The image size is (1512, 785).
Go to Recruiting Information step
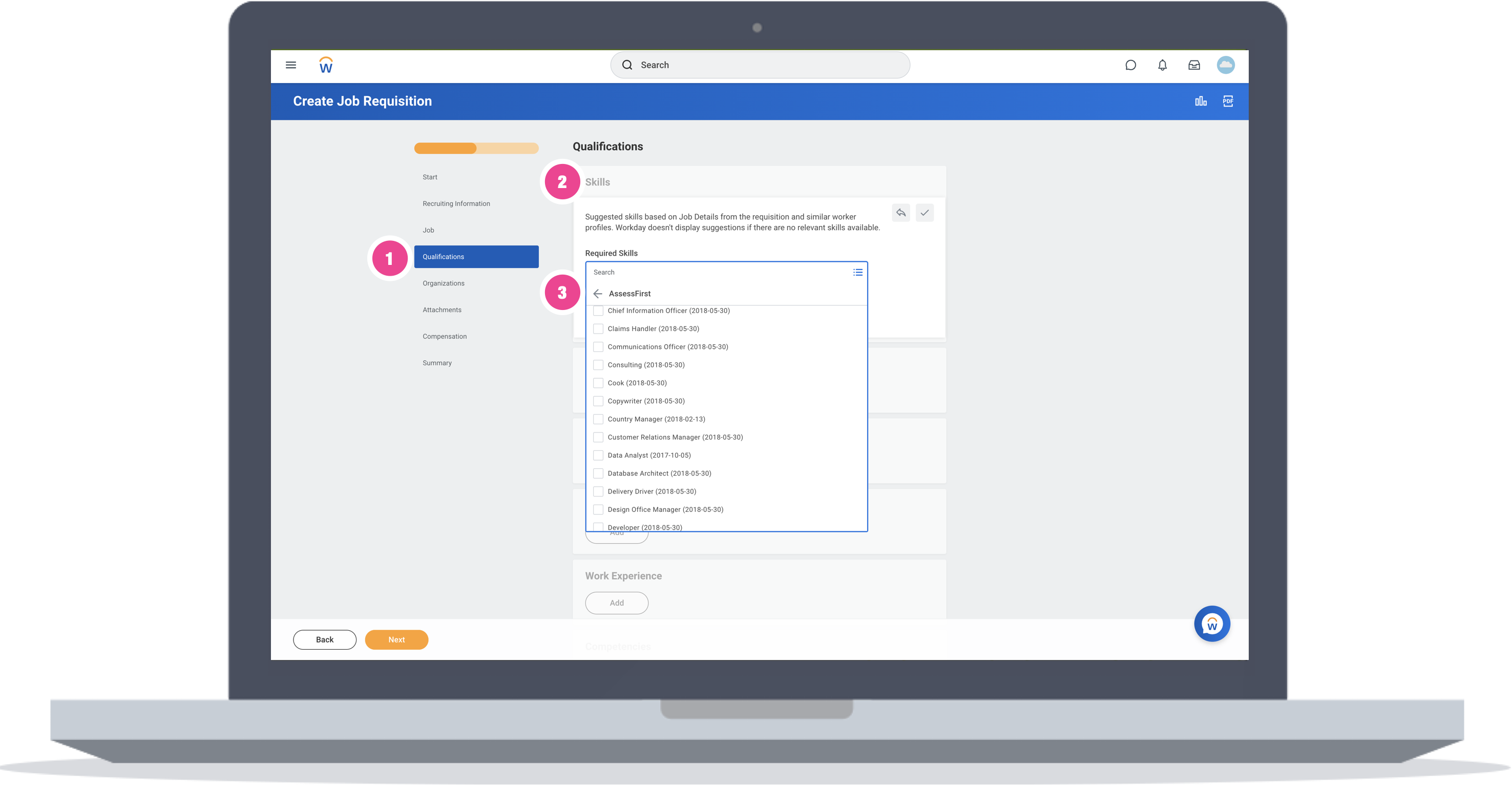(456, 204)
